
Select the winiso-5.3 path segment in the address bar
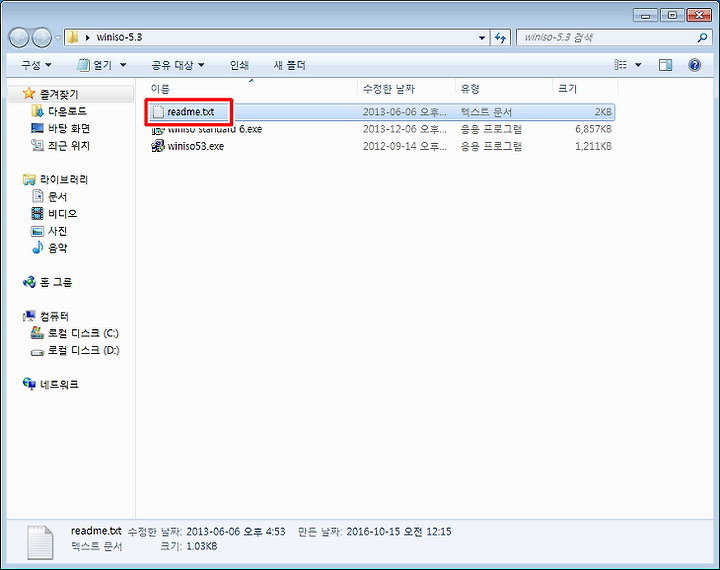coord(119,37)
